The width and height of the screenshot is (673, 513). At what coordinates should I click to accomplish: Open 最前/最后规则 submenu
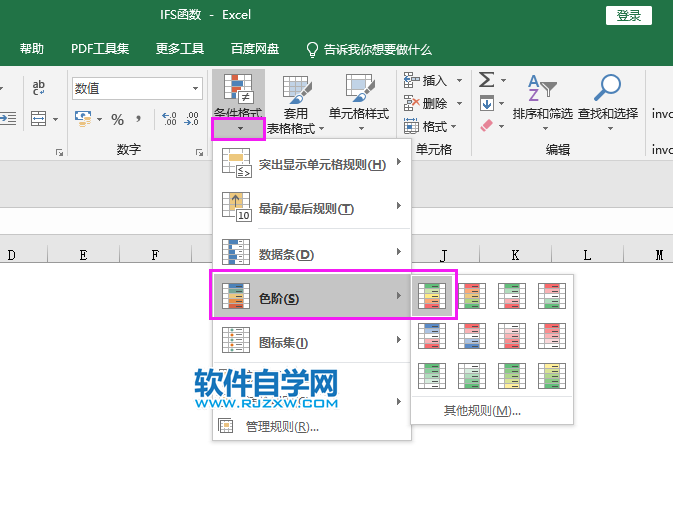pyautogui.click(x=312, y=208)
